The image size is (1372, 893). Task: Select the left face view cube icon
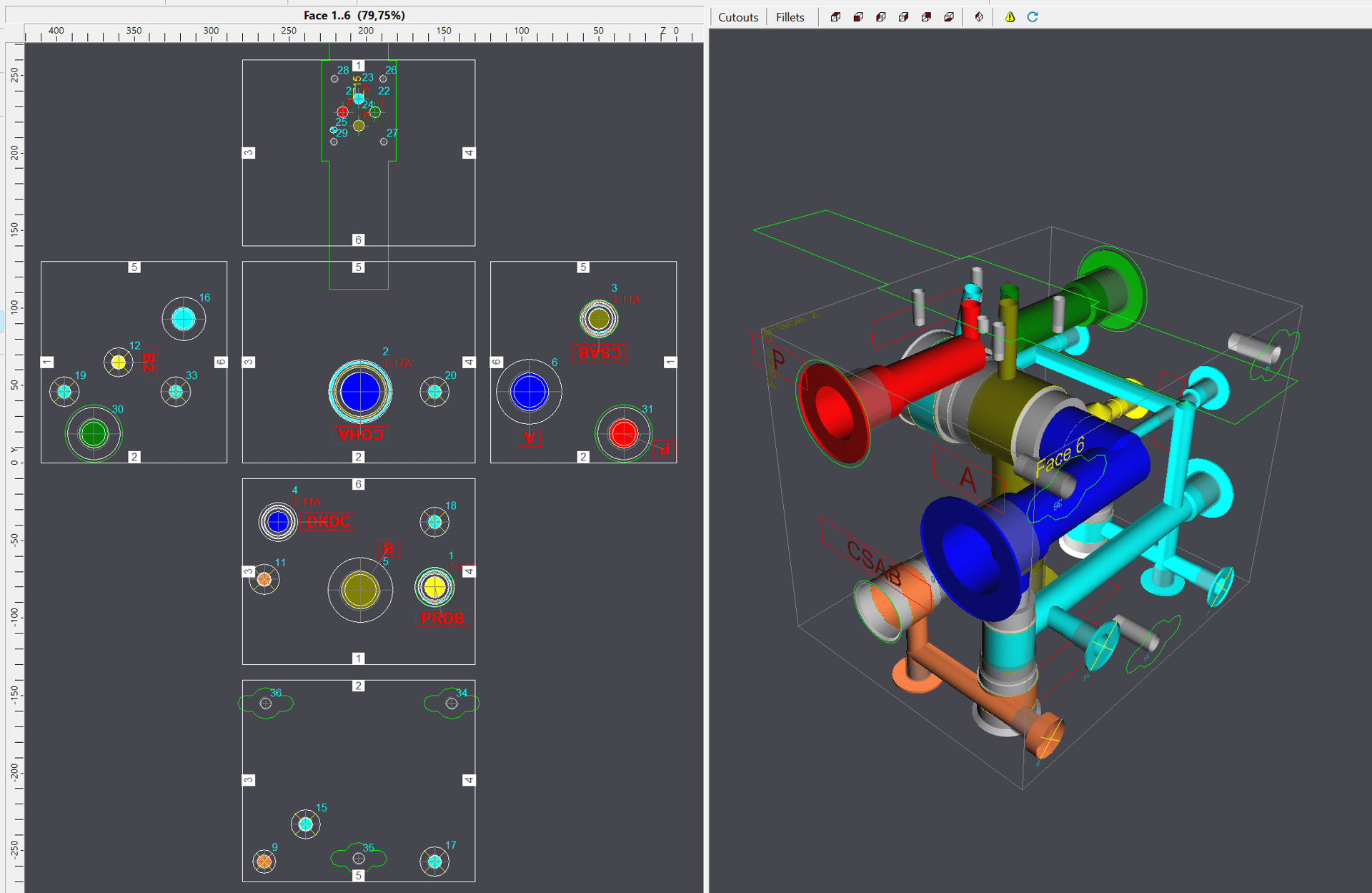(881, 17)
